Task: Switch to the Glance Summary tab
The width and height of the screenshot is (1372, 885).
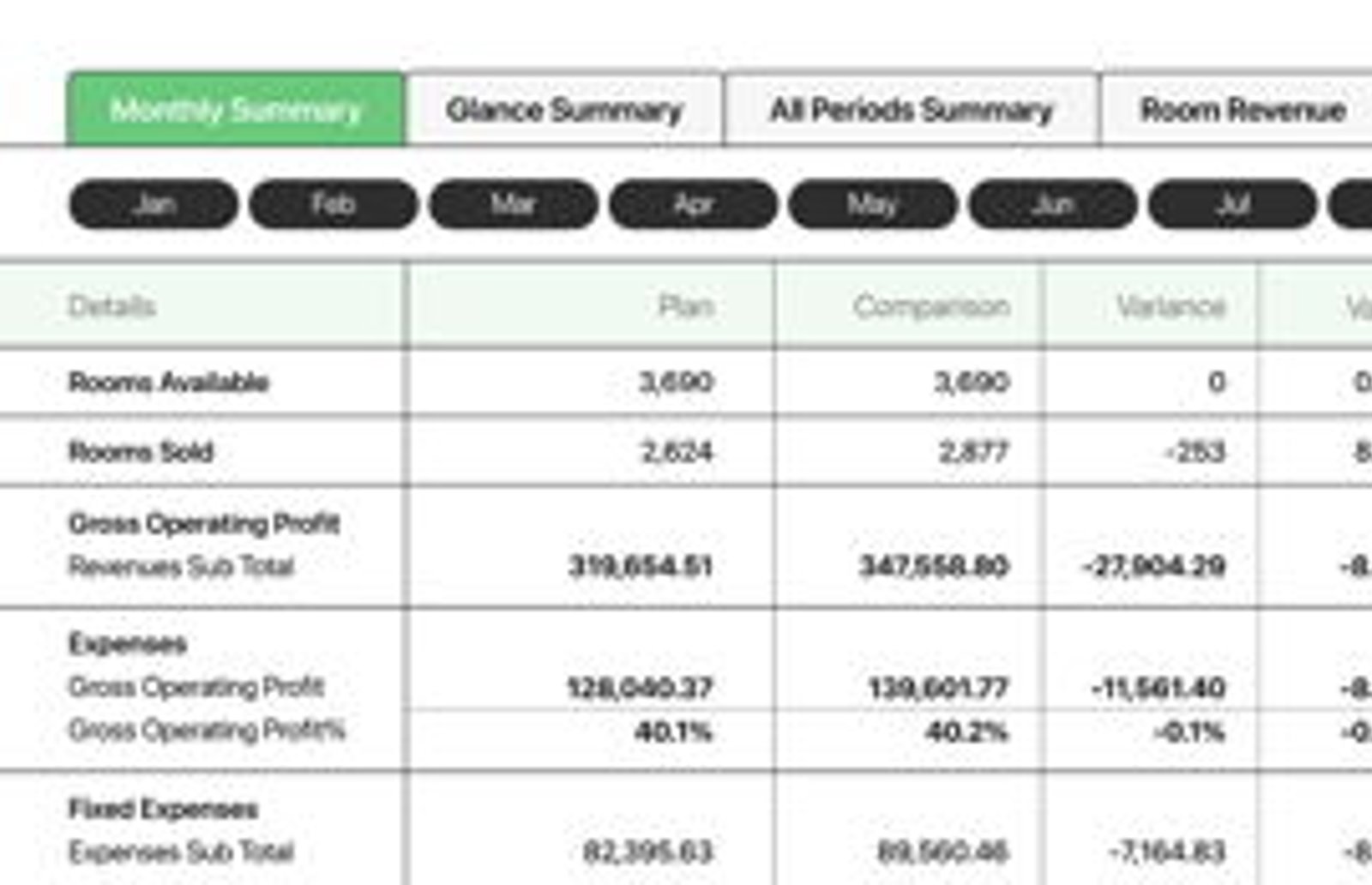Action: point(564,109)
